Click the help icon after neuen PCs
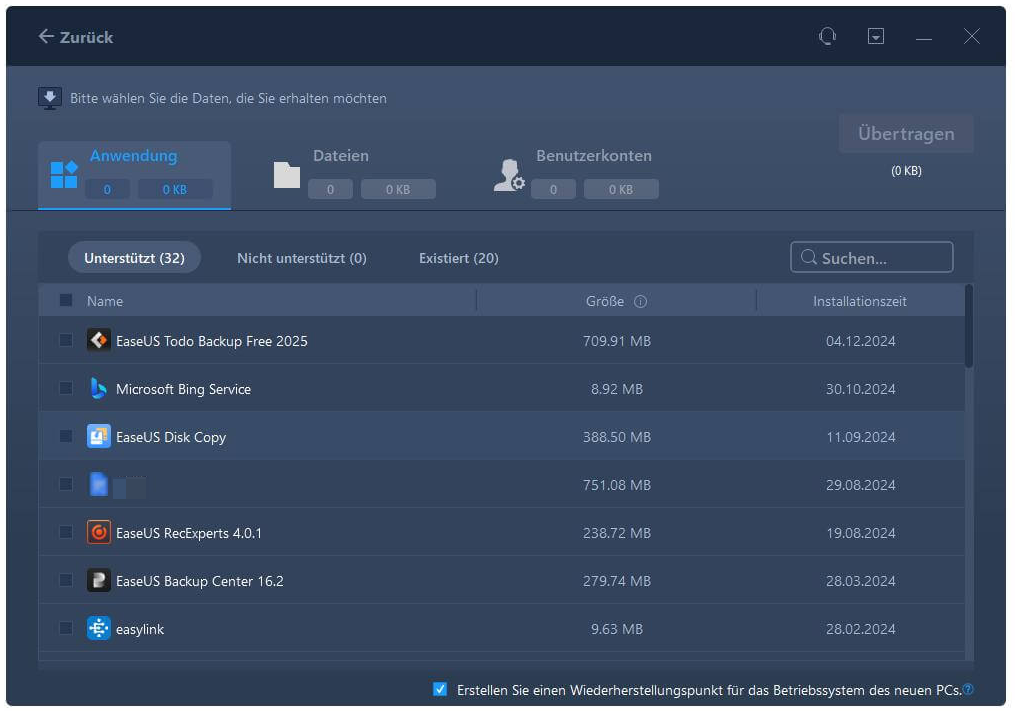 968,689
